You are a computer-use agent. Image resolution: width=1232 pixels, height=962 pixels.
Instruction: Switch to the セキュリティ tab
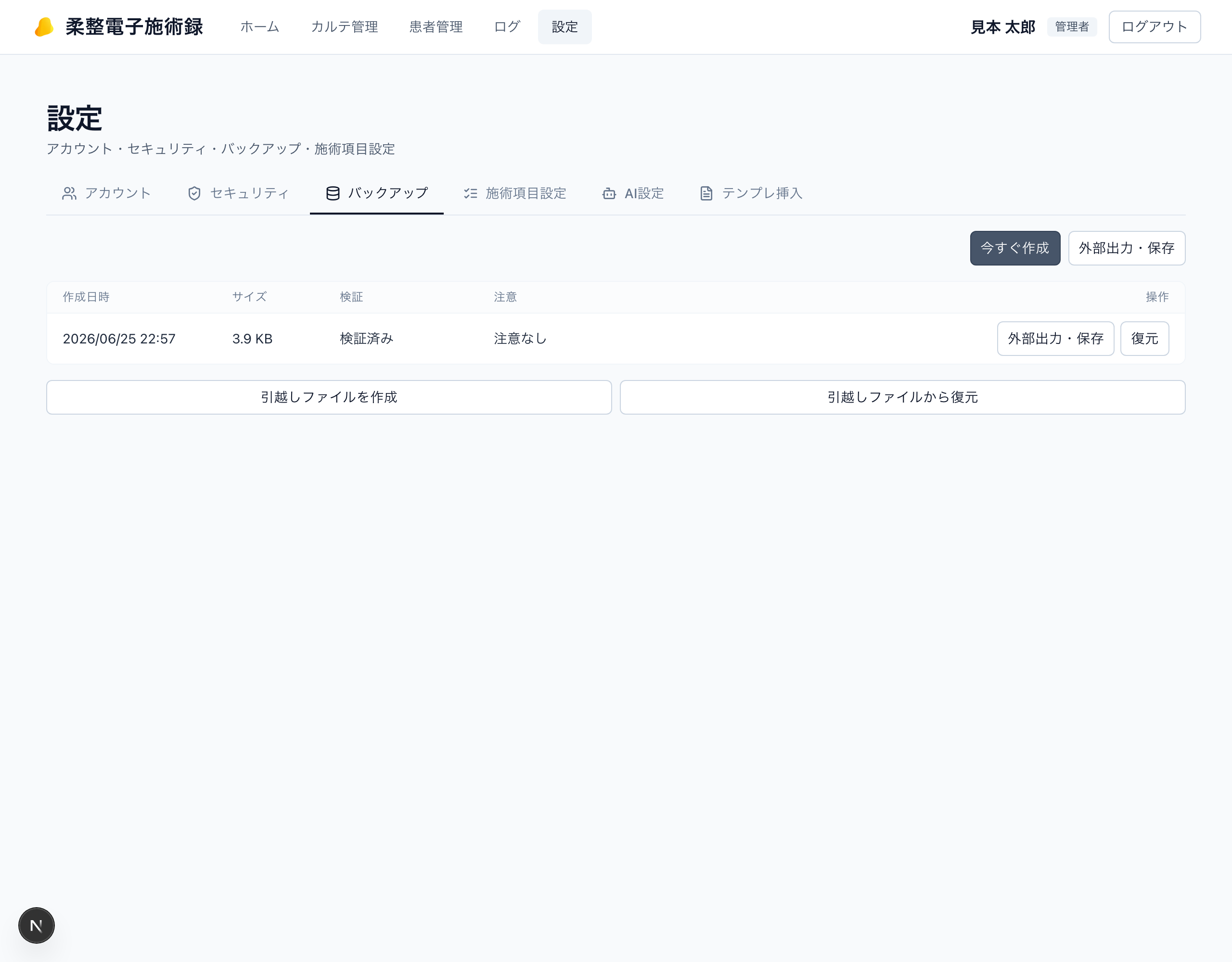pyautogui.click(x=238, y=193)
